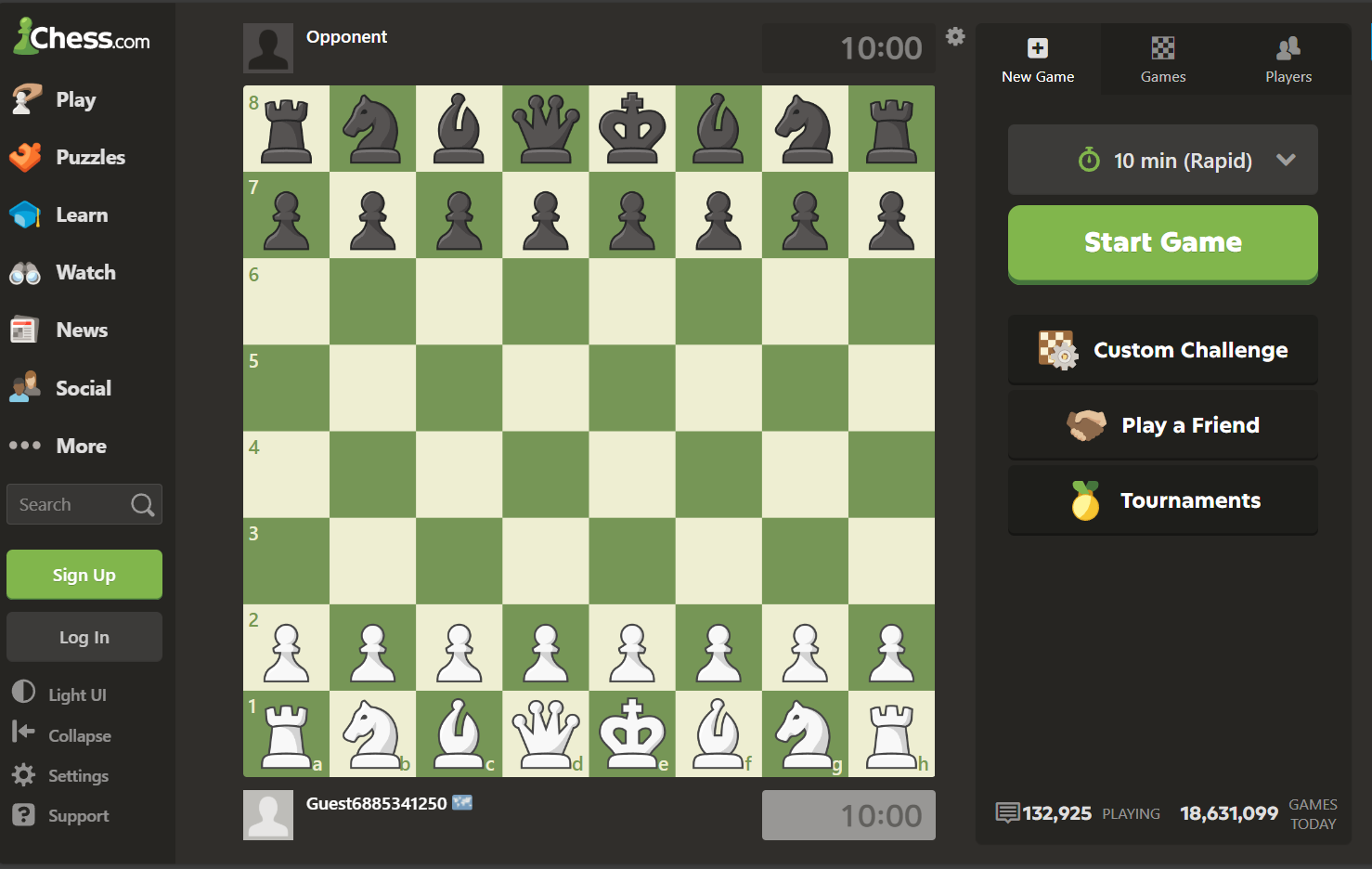
Task: Click the white king on e1
Action: [x=632, y=734]
